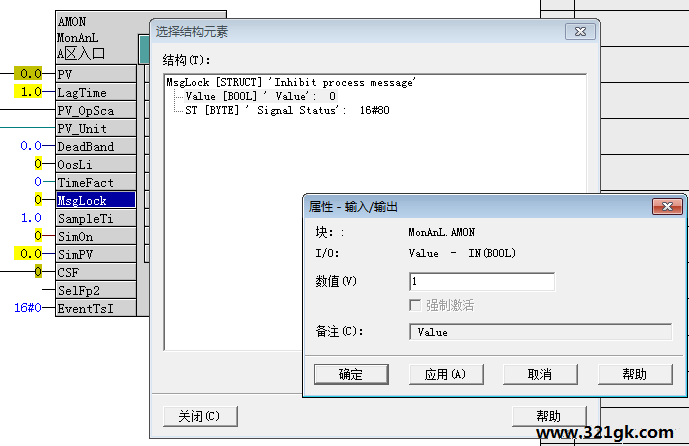Click 关闭(C) in 选择结构元素 dialog

[200, 416]
